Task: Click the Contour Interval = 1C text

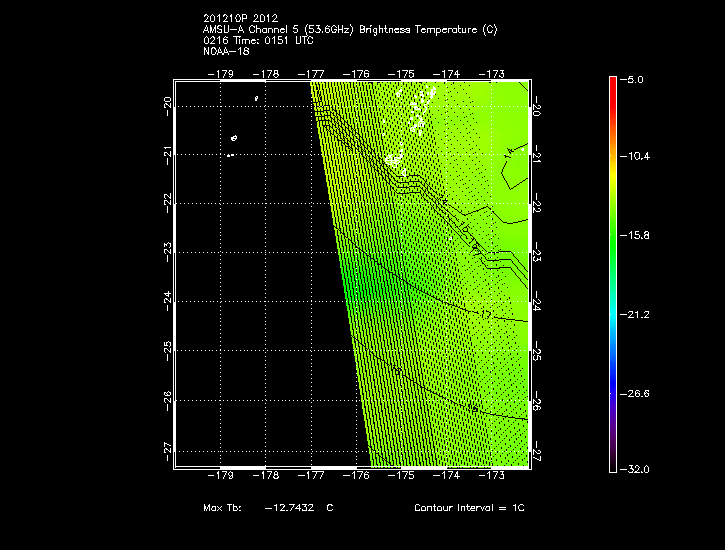Action: pyautogui.click(x=469, y=508)
